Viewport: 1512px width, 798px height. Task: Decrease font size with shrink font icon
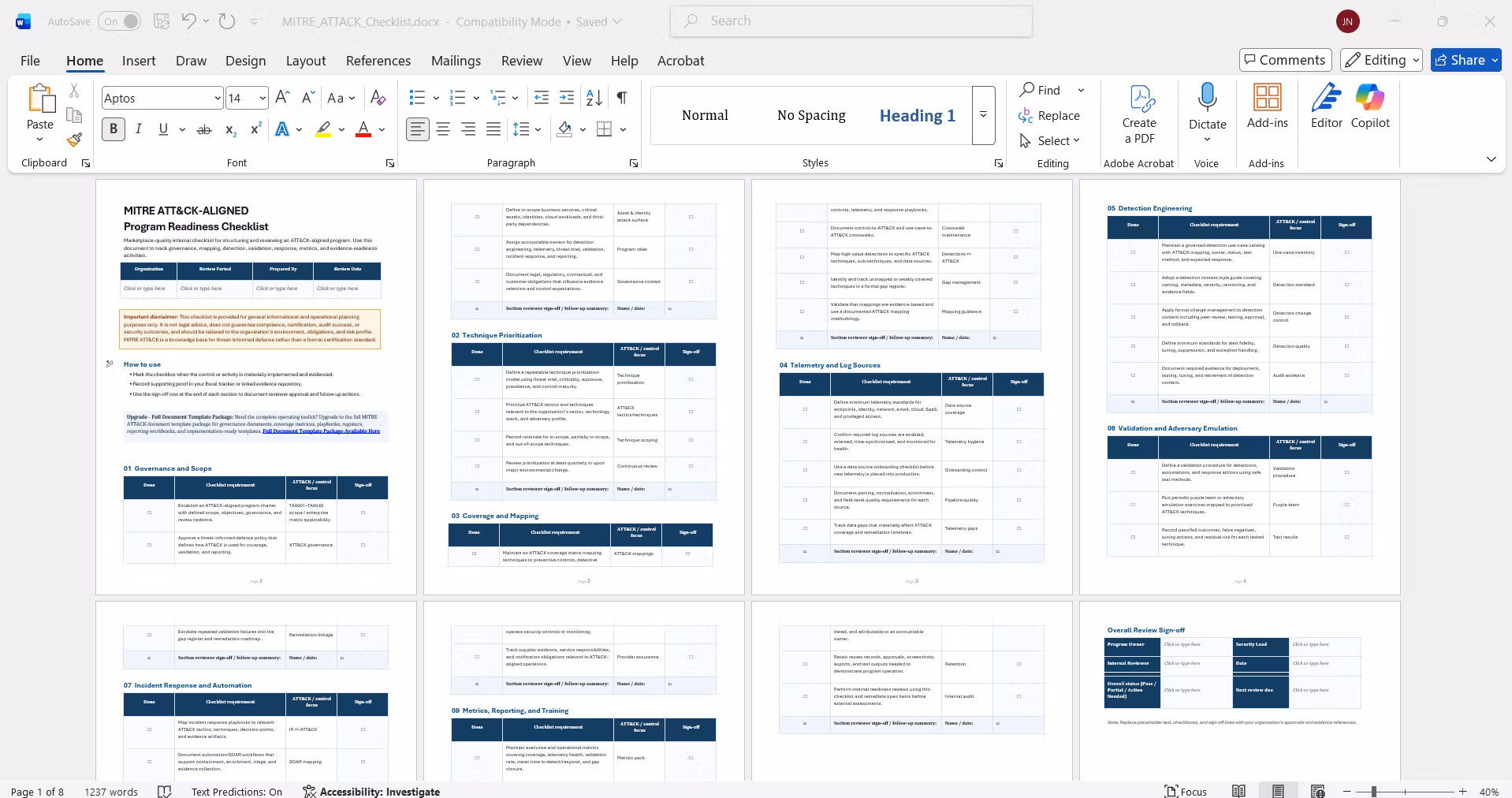click(308, 98)
